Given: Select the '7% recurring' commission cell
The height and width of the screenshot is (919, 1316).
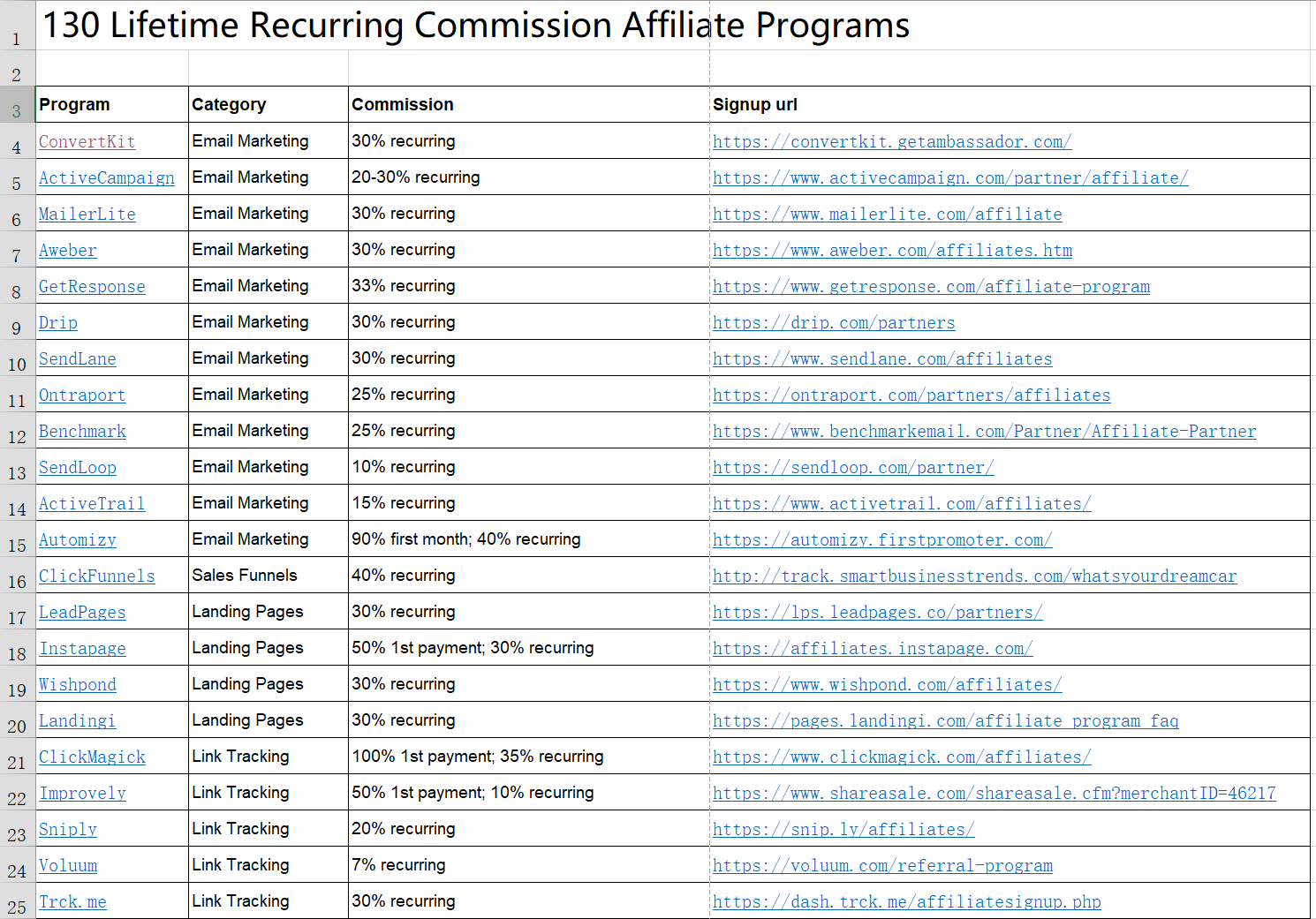Looking at the screenshot, I should point(529,864).
